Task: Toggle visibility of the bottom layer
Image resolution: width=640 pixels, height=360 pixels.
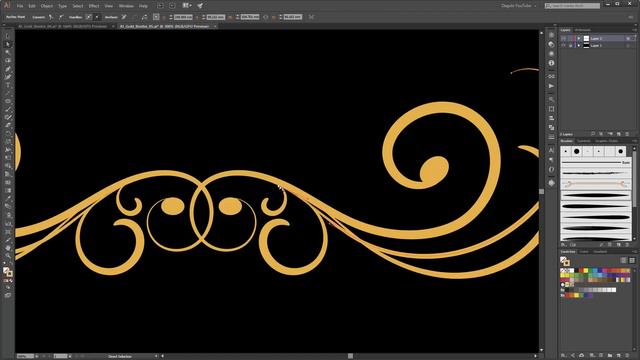Action: tap(564, 46)
